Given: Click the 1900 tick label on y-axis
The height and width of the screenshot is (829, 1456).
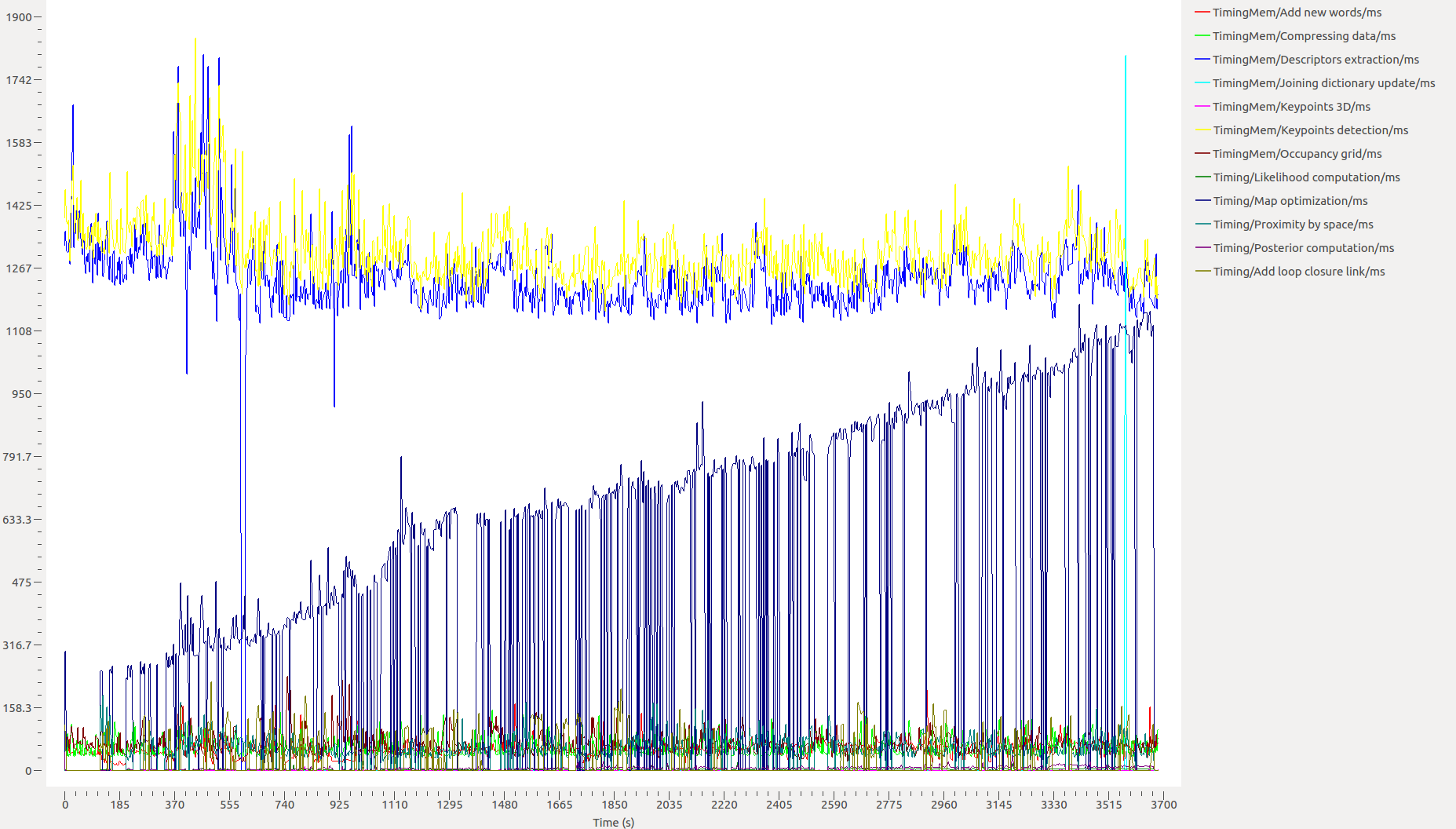Looking at the screenshot, I should [19, 17].
